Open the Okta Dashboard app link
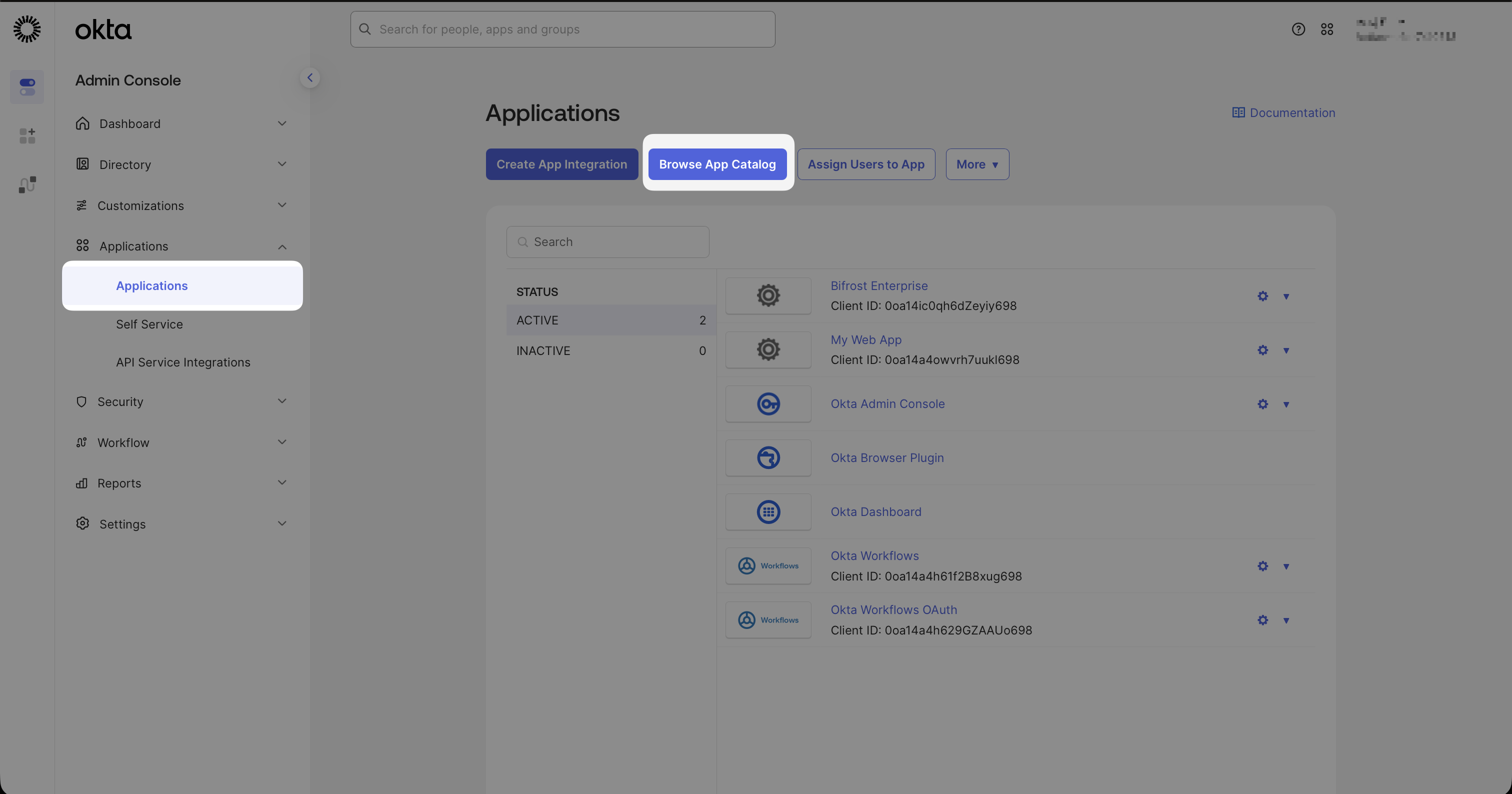Viewport: 1512px width, 794px height. point(875,511)
